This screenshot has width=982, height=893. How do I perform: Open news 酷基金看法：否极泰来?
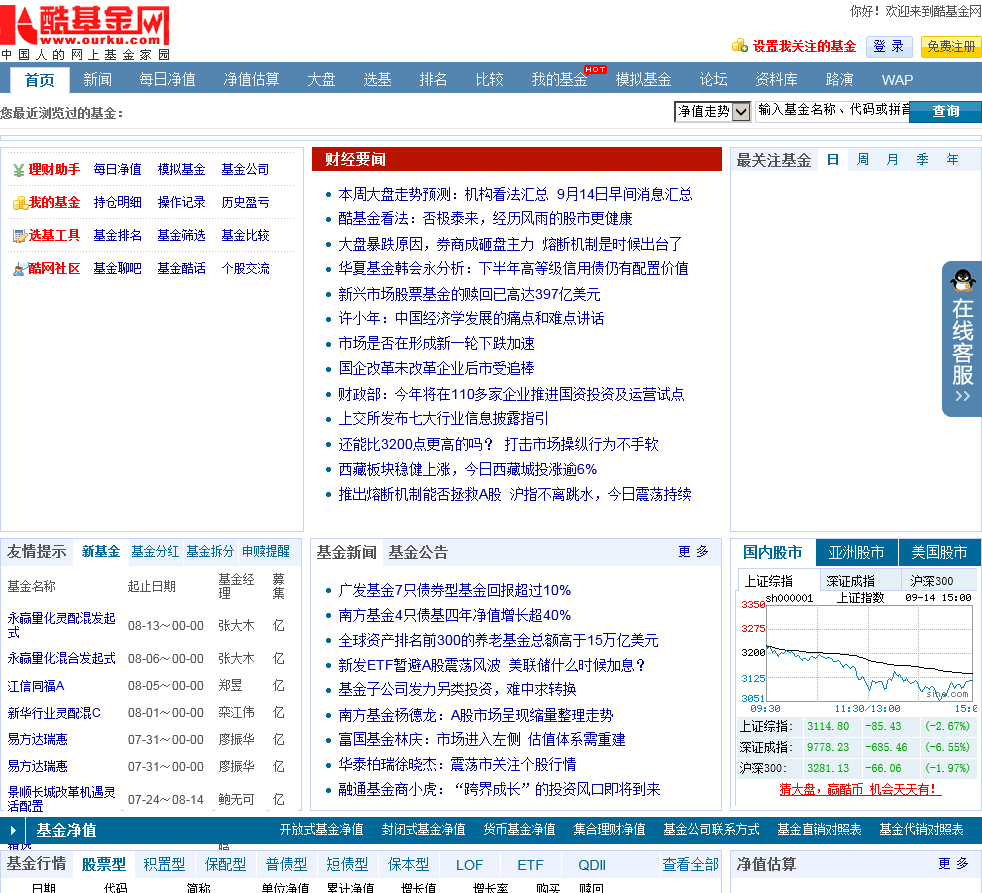[x=485, y=219]
